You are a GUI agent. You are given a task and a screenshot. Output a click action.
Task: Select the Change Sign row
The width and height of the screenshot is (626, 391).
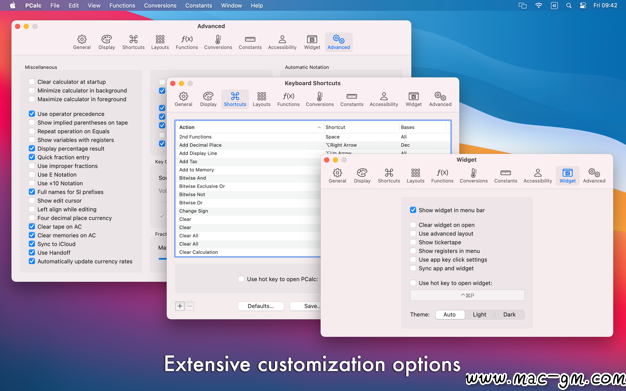248,211
